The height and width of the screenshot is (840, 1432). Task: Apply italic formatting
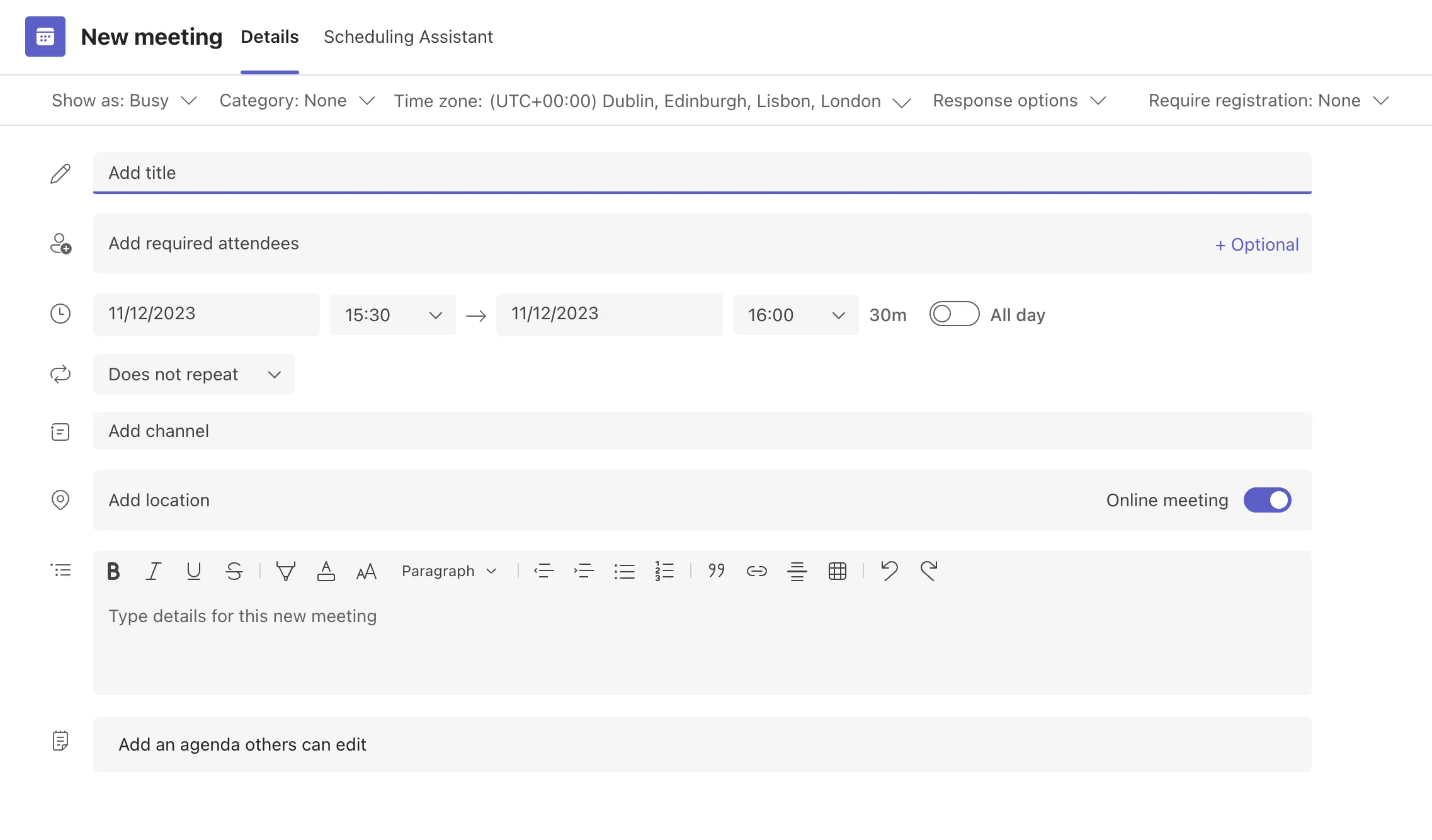153,571
